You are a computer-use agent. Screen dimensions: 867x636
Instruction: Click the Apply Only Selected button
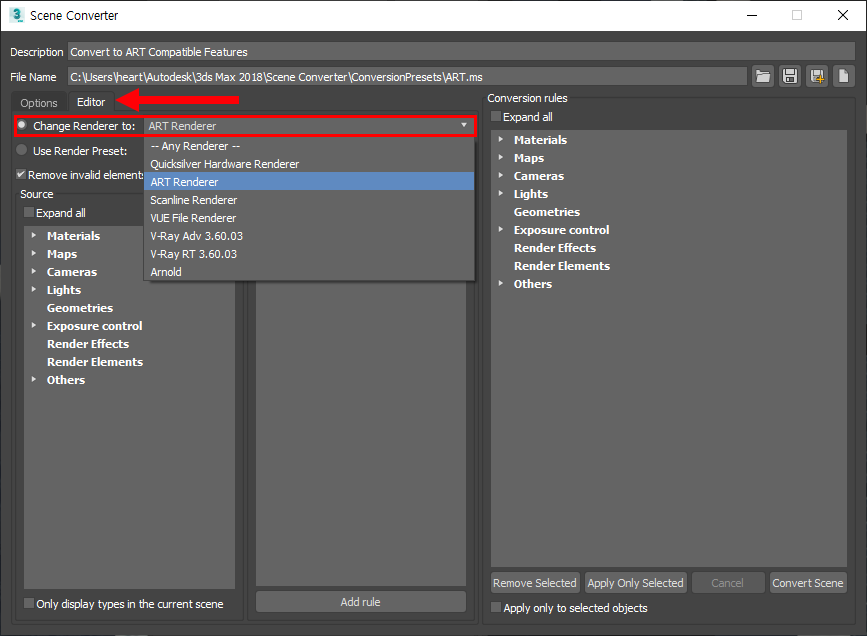point(635,582)
